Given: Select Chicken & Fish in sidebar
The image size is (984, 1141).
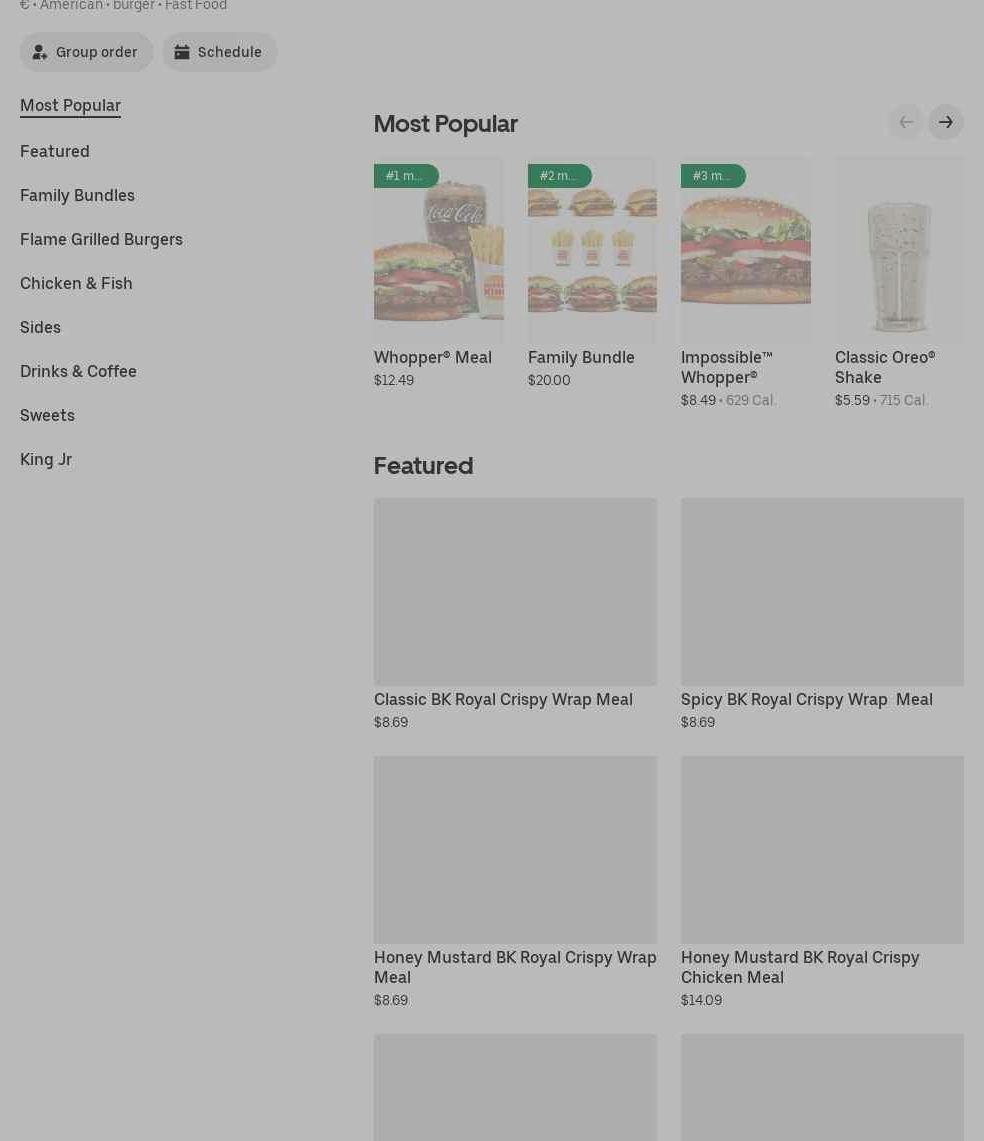Looking at the screenshot, I should [x=76, y=283].
